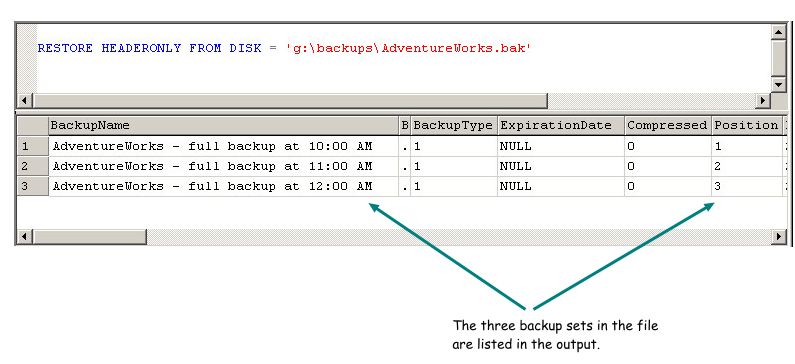Viewport: 795px width, 364px height.
Task: Click the query editor vertical scrollbar thumb
Action: [x=778, y=58]
